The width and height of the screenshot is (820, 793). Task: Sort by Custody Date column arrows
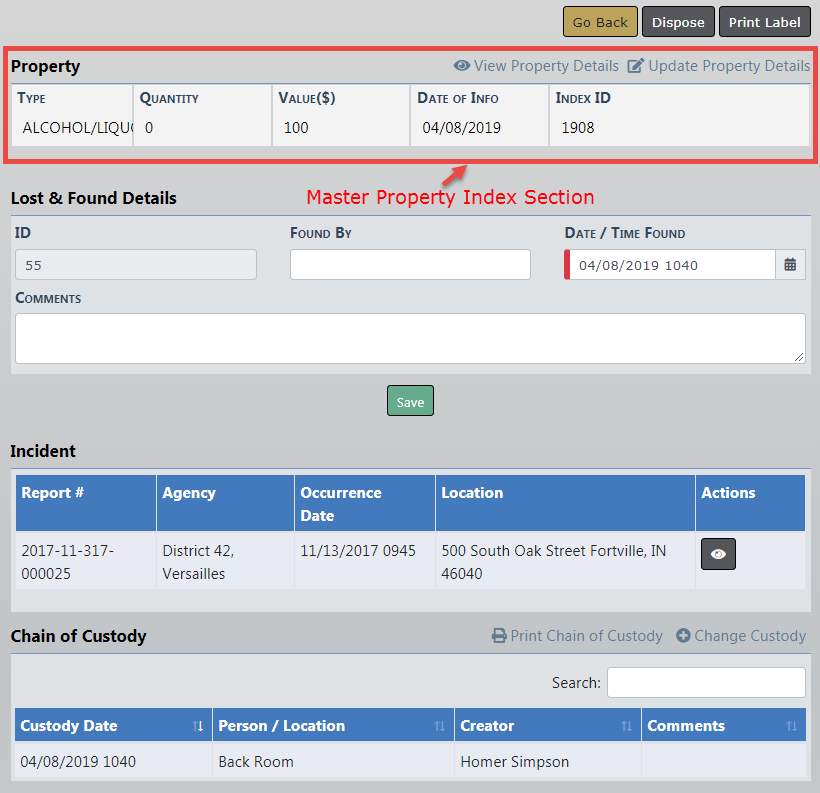click(198, 726)
